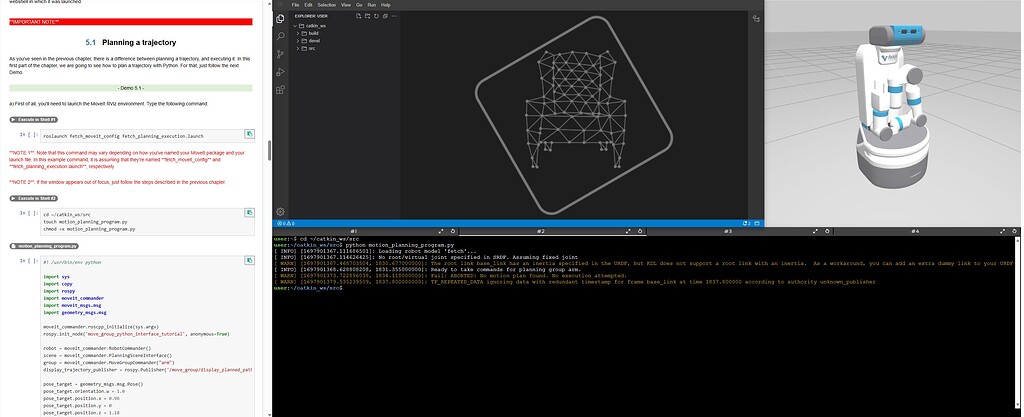This screenshot has width=1024, height=417.
Task: Restart shell #2 using its reload icon
Action: [x=639, y=231]
